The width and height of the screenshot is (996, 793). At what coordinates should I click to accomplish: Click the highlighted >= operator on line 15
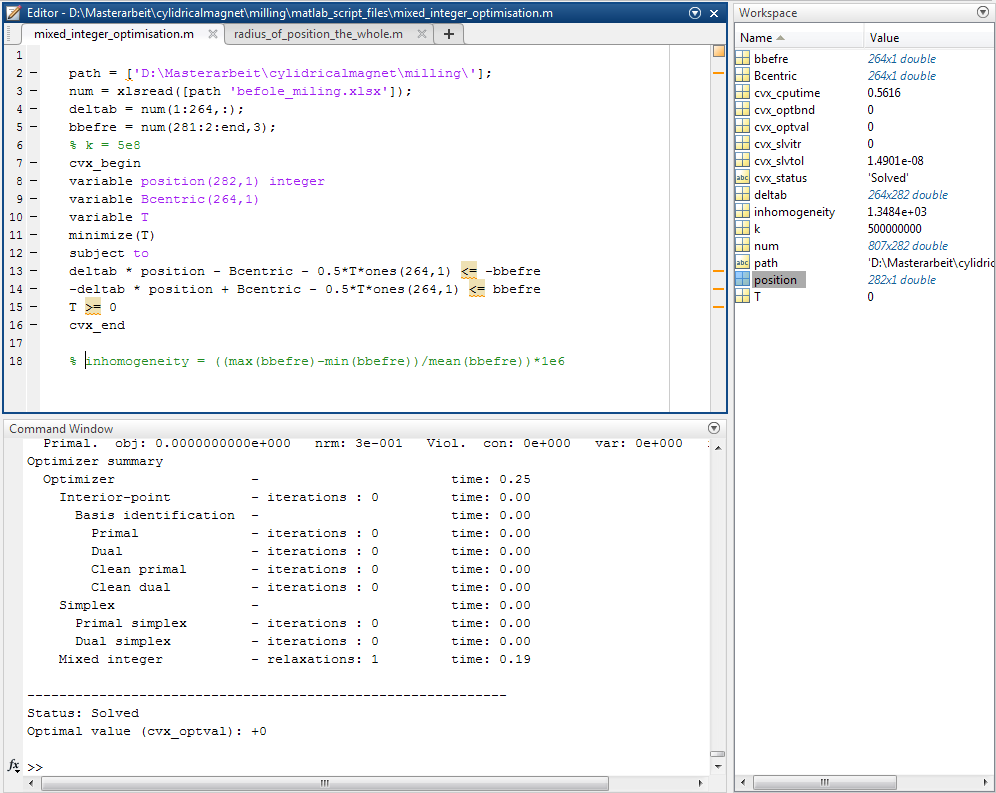(93, 308)
